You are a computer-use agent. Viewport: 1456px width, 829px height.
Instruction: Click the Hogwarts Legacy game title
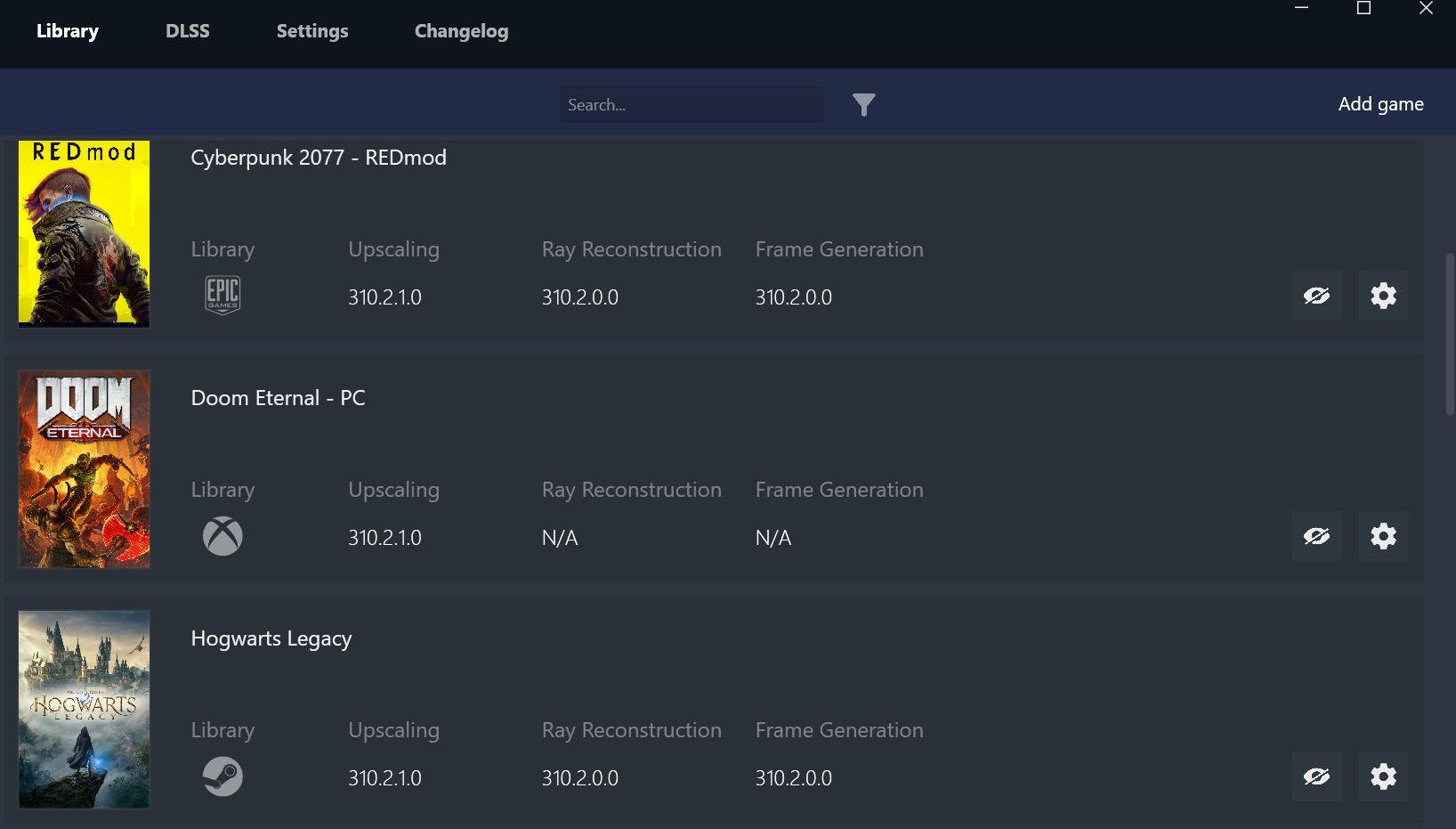271,638
